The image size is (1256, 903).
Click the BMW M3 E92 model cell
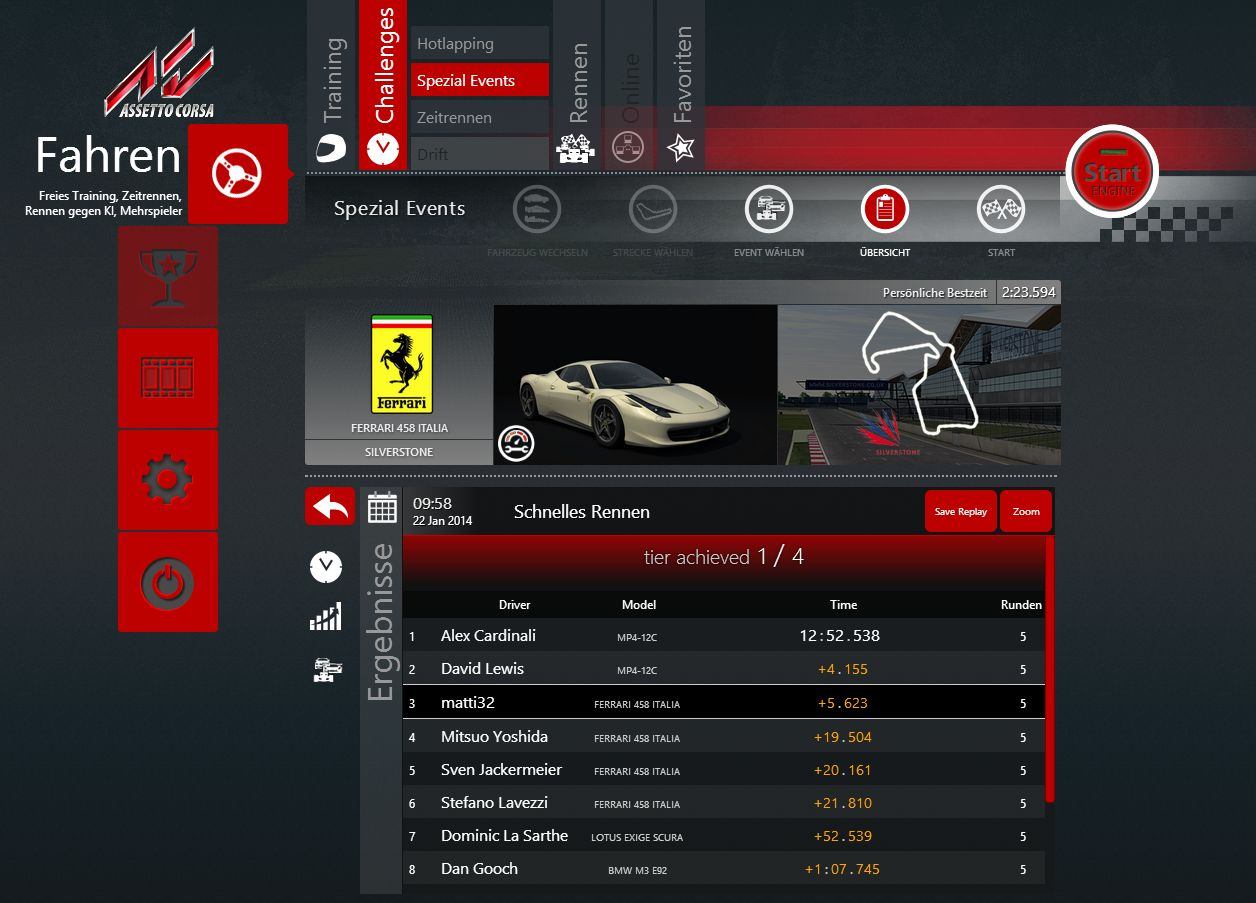click(x=638, y=870)
